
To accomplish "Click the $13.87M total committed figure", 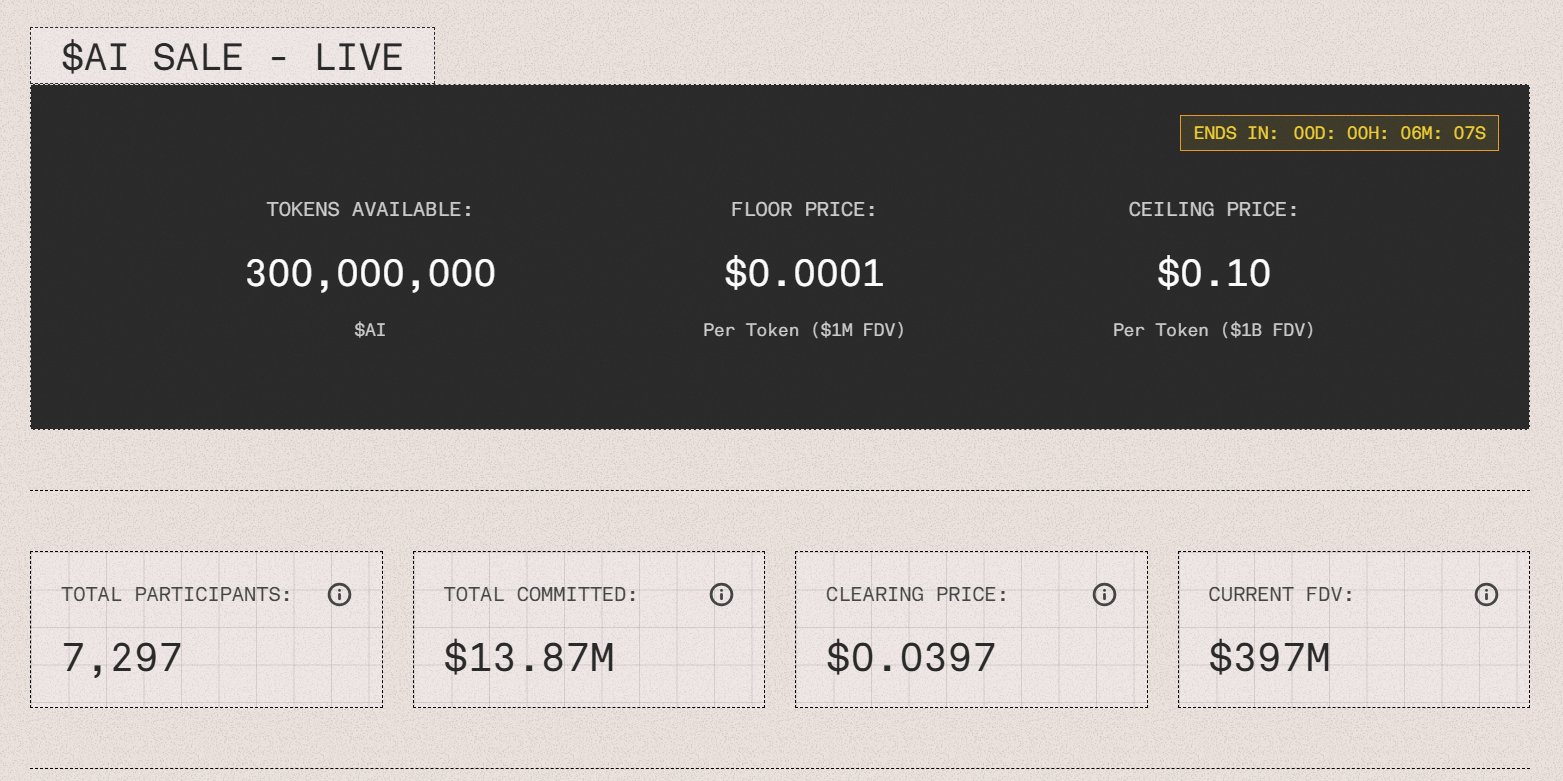I will click(x=528, y=658).
